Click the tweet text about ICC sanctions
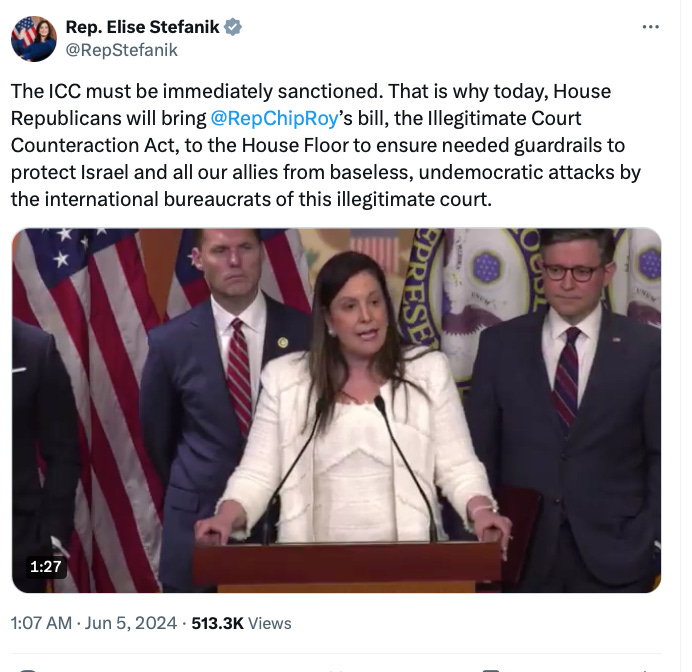Image resolution: width=692 pixels, height=672 pixels. (x=326, y=145)
